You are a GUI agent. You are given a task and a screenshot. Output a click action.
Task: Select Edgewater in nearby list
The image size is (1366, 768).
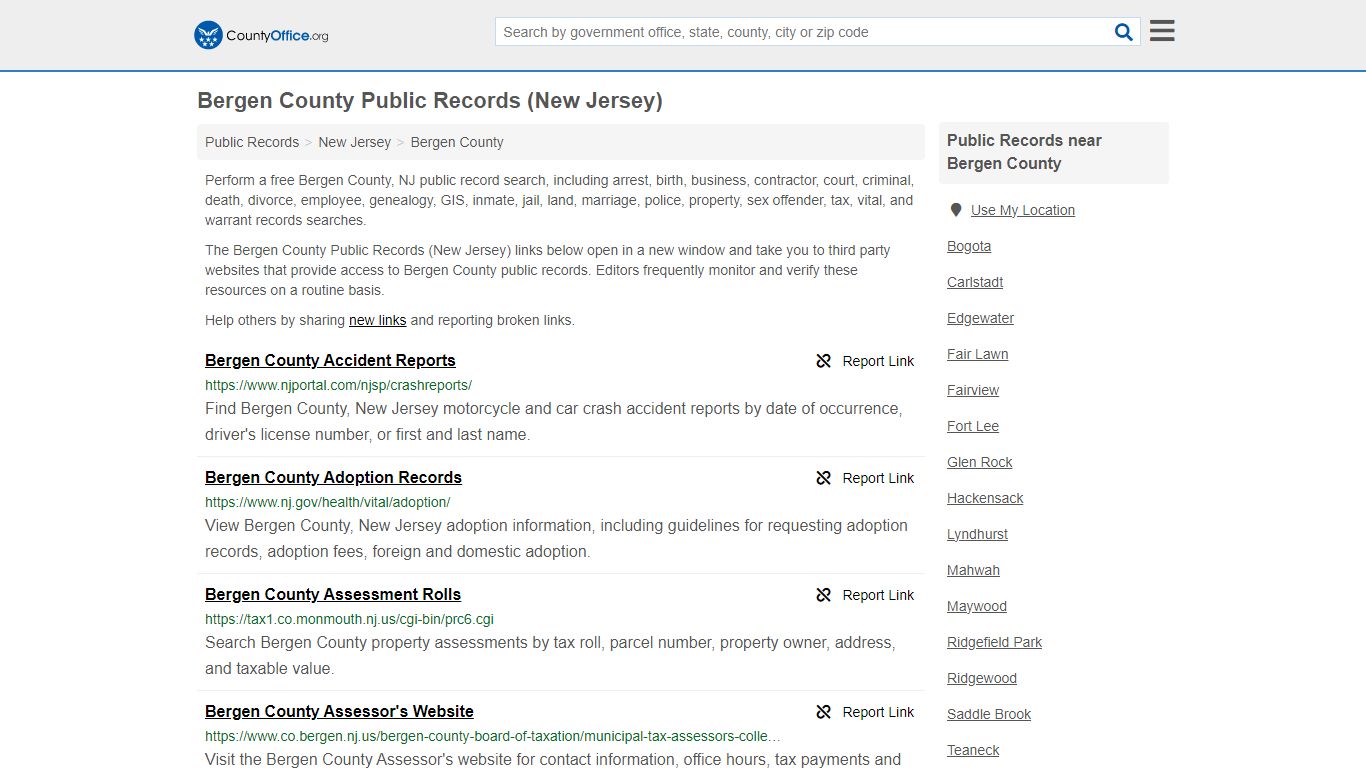pos(980,318)
